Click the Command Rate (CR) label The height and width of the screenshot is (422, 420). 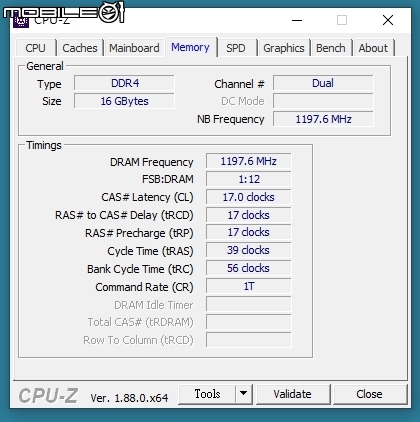tap(144, 287)
